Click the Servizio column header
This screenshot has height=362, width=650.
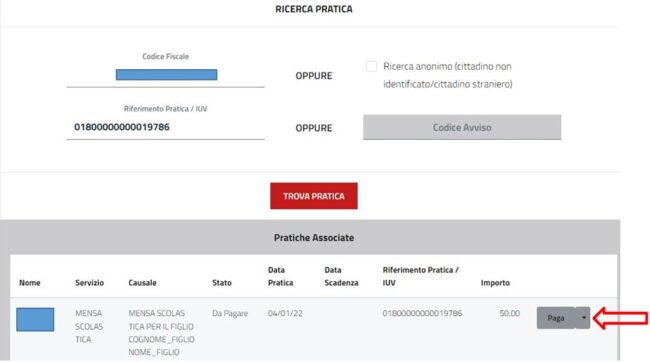coord(90,283)
